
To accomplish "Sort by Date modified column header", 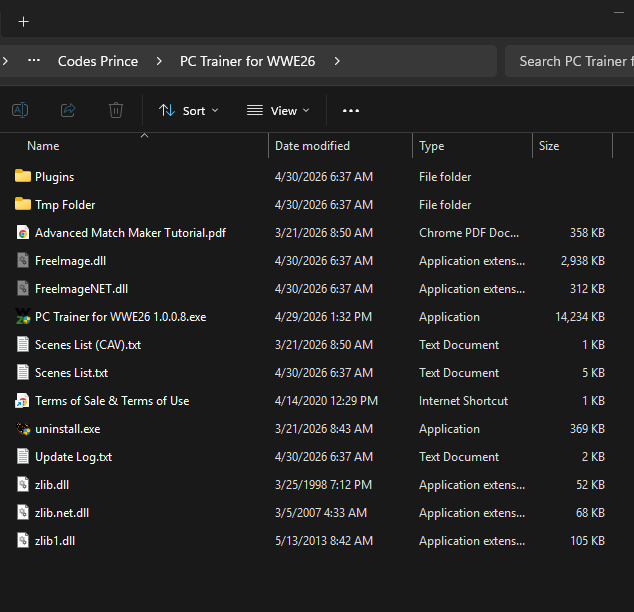I will click(312, 146).
